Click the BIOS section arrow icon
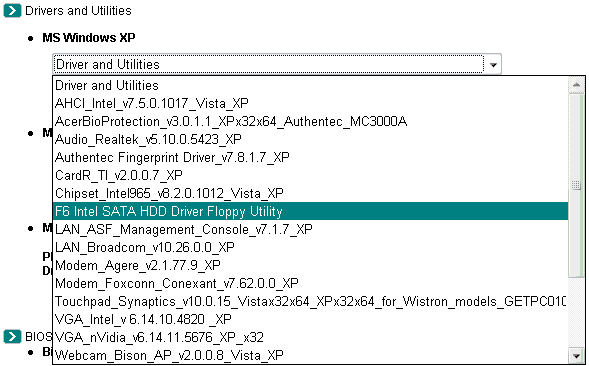Screen dimensions: 589x366 pos(12,336)
